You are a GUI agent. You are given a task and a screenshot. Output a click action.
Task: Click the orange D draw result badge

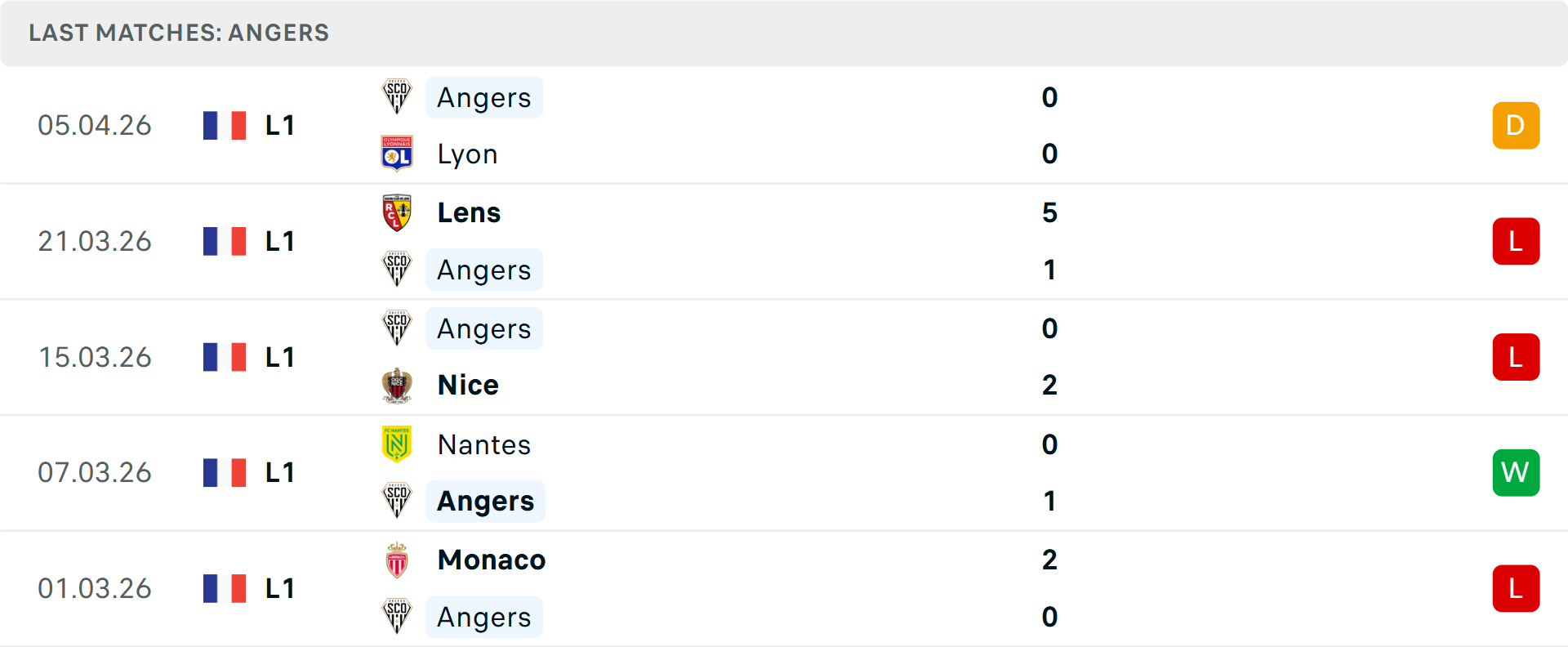[x=1516, y=126]
